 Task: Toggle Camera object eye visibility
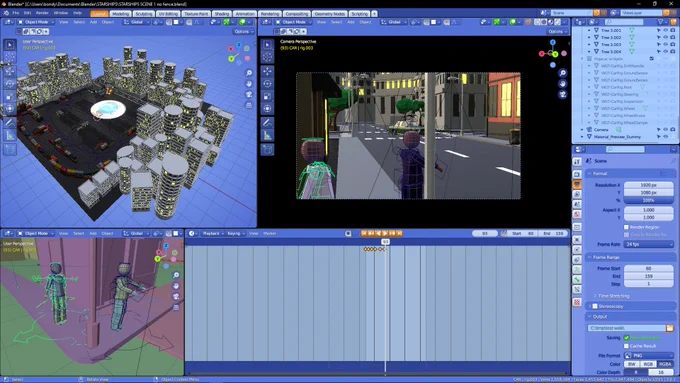click(x=665, y=129)
